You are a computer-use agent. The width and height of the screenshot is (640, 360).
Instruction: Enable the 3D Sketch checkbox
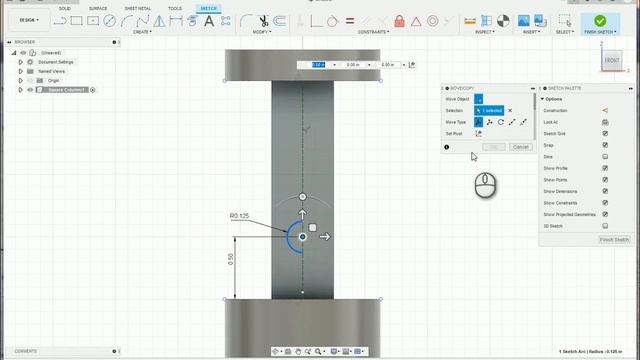[x=605, y=226]
